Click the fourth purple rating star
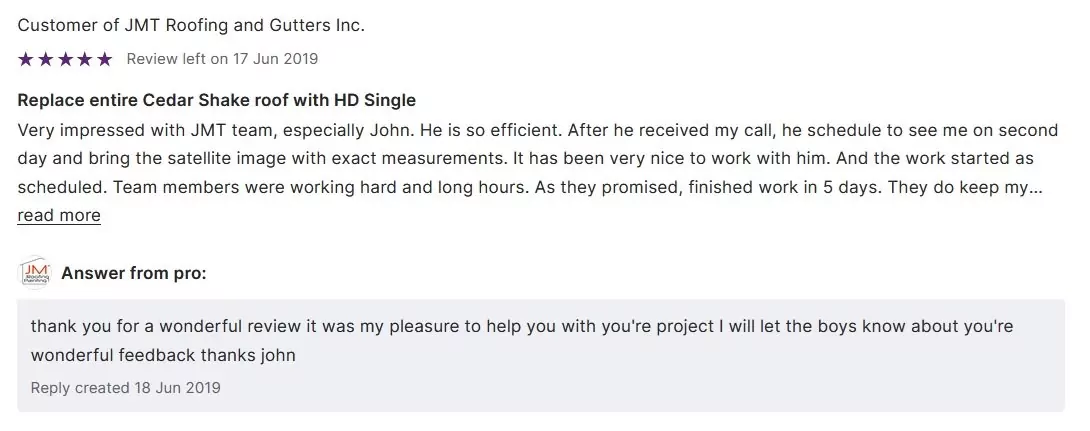Screen dimensions: 1090x431 point(85,59)
